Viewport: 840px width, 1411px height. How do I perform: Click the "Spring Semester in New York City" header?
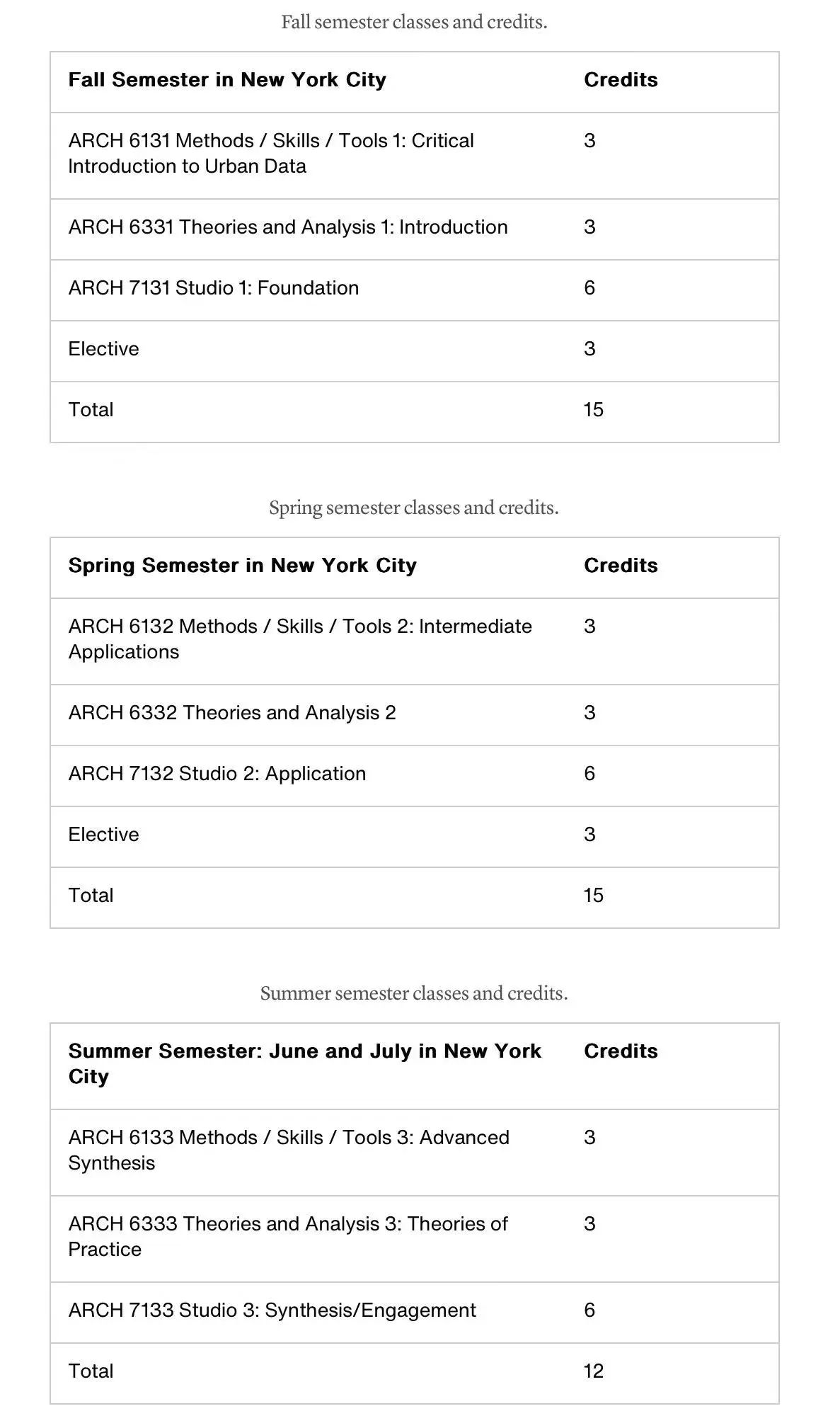(x=243, y=566)
